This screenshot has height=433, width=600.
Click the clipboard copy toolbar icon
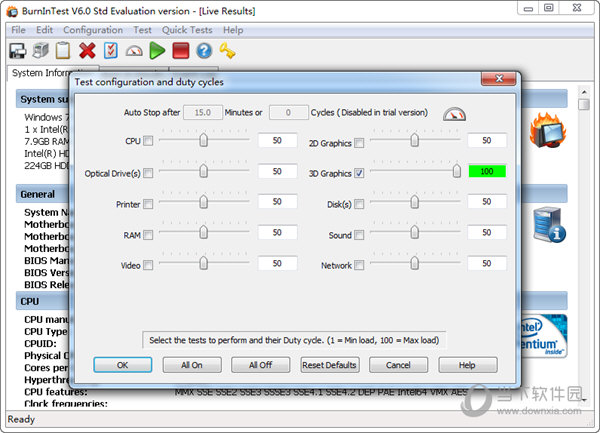(63, 50)
